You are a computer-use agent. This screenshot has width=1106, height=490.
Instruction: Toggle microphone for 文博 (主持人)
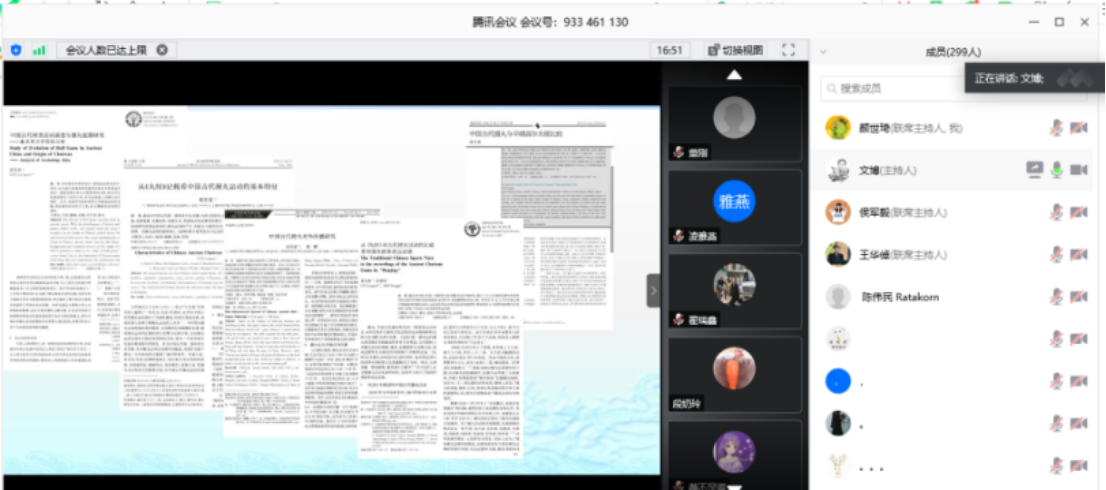click(1056, 170)
